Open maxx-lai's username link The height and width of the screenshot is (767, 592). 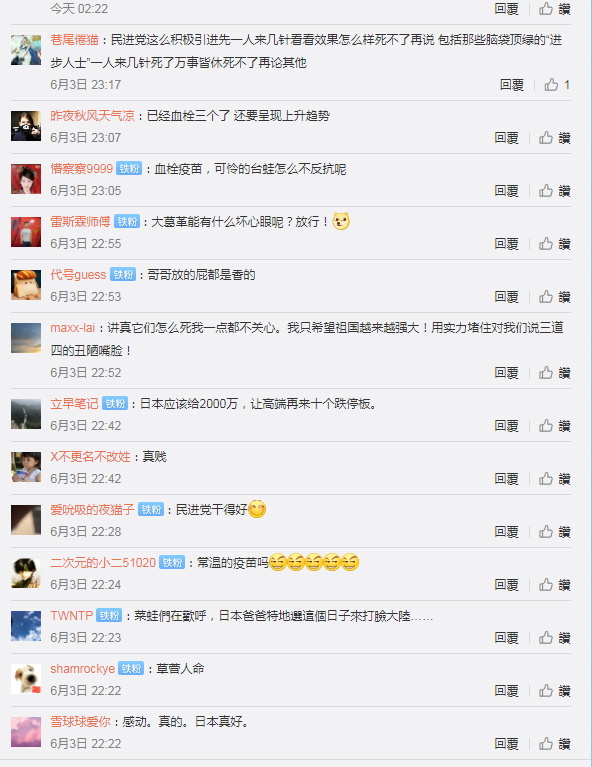[72, 327]
